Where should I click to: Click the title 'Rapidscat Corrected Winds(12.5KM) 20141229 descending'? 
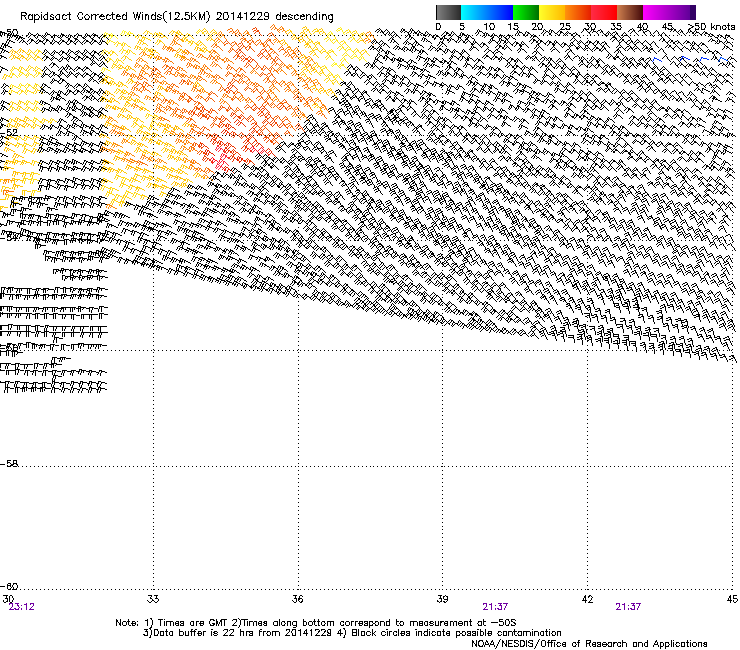coord(177,17)
